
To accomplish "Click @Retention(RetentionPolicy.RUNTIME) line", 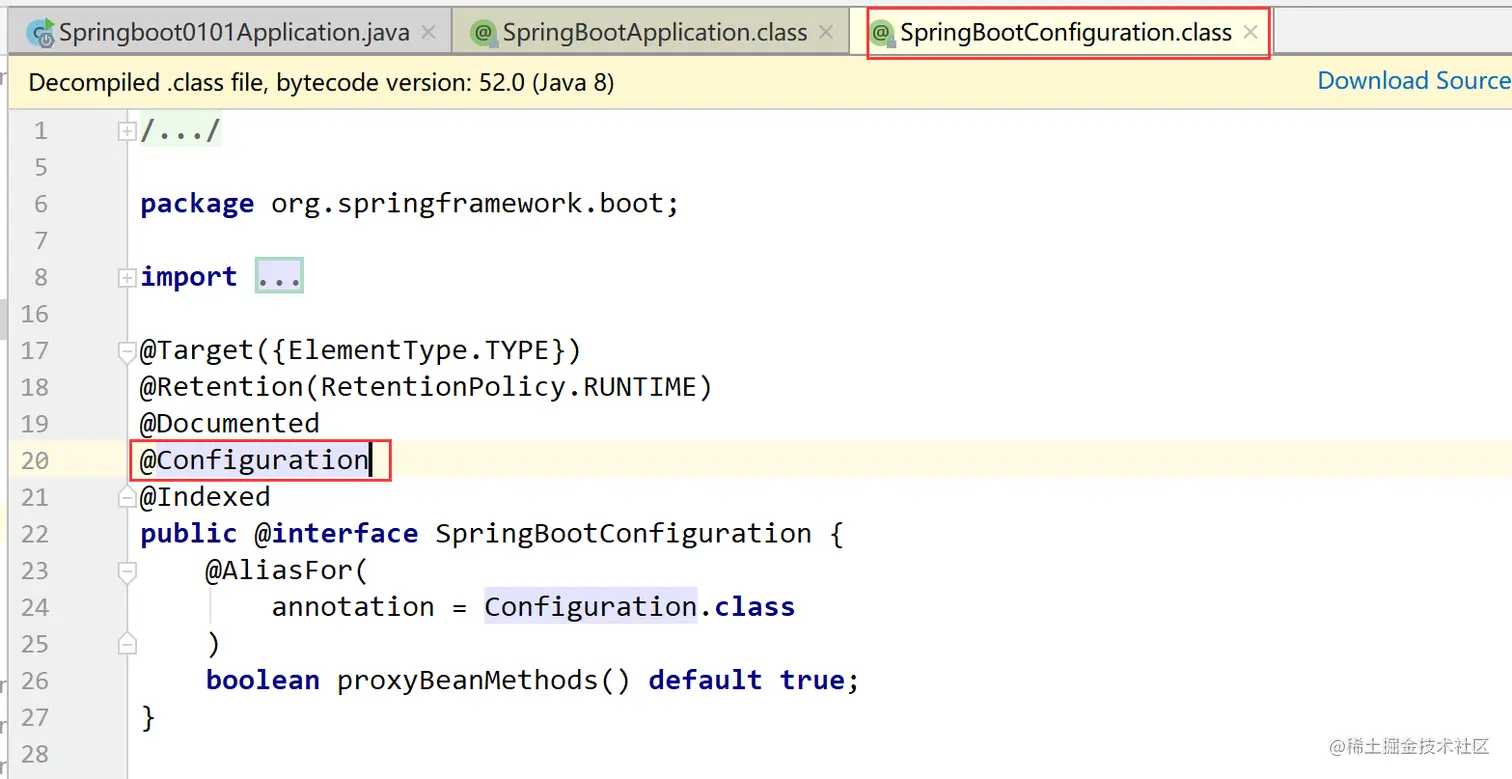I will (426, 387).
